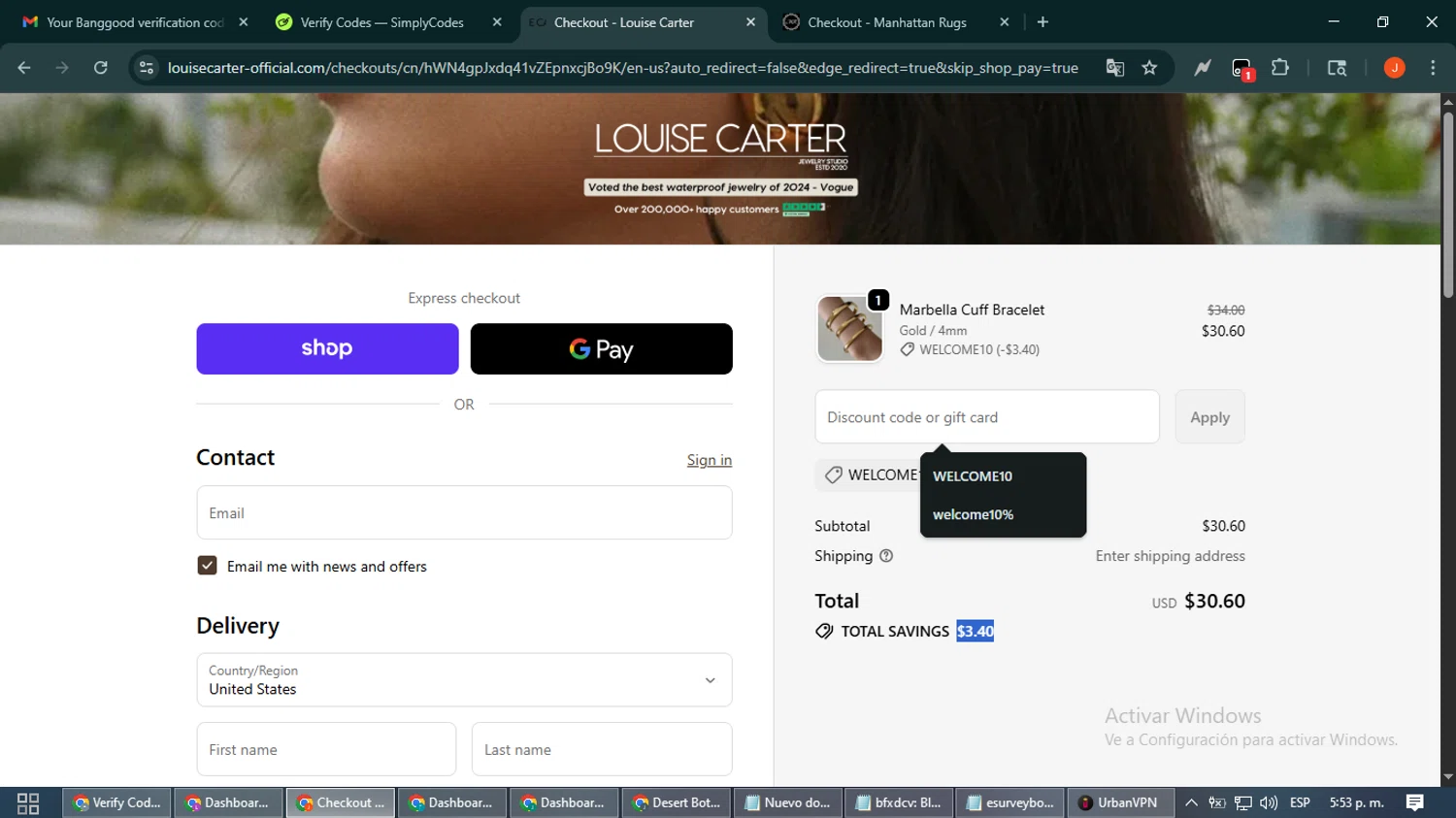The width and height of the screenshot is (1456, 818).
Task: Open the Windows notification center
Action: point(1414,802)
